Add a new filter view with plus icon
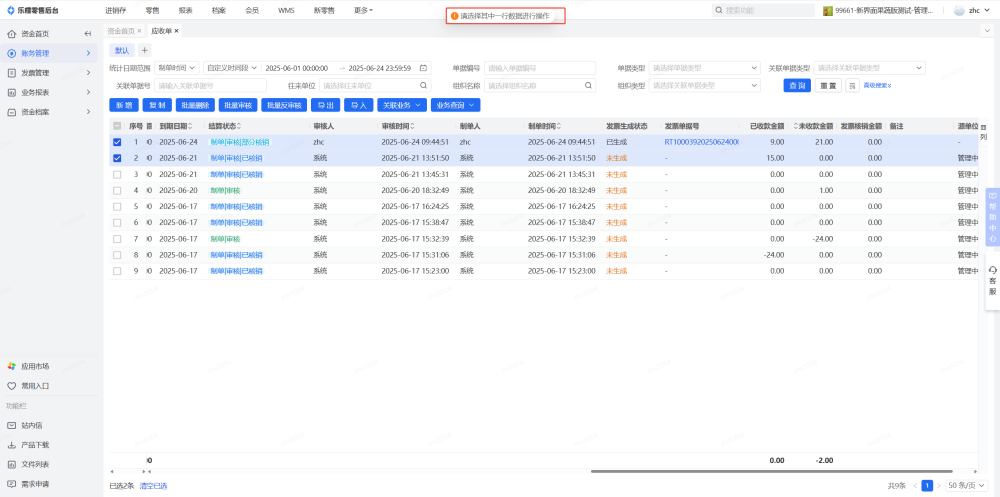Image resolution: width=1000 pixels, height=497 pixels. tap(144, 50)
